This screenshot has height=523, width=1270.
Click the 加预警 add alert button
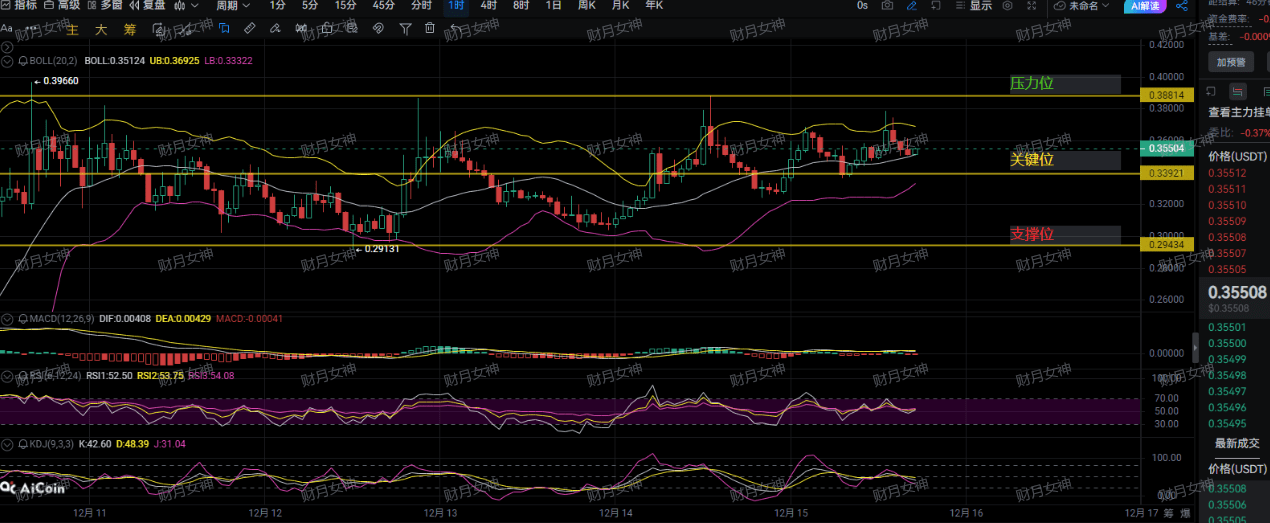(1229, 62)
